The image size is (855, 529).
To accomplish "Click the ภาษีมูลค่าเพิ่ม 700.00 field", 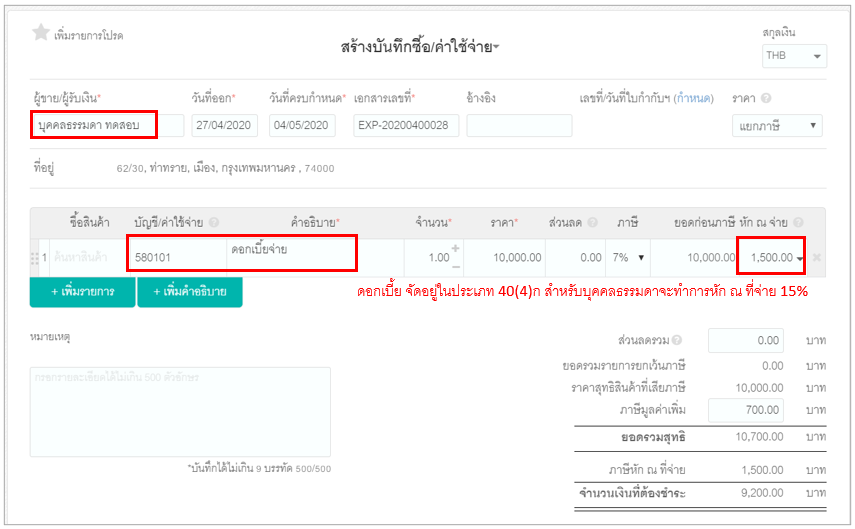I will pyautogui.click(x=745, y=410).
